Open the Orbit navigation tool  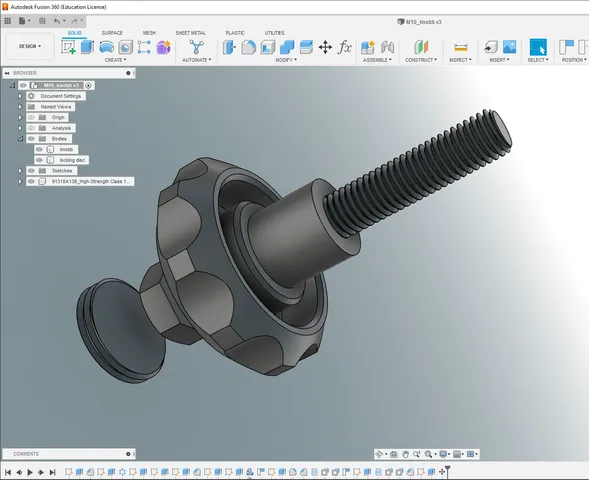click(379, 454)
